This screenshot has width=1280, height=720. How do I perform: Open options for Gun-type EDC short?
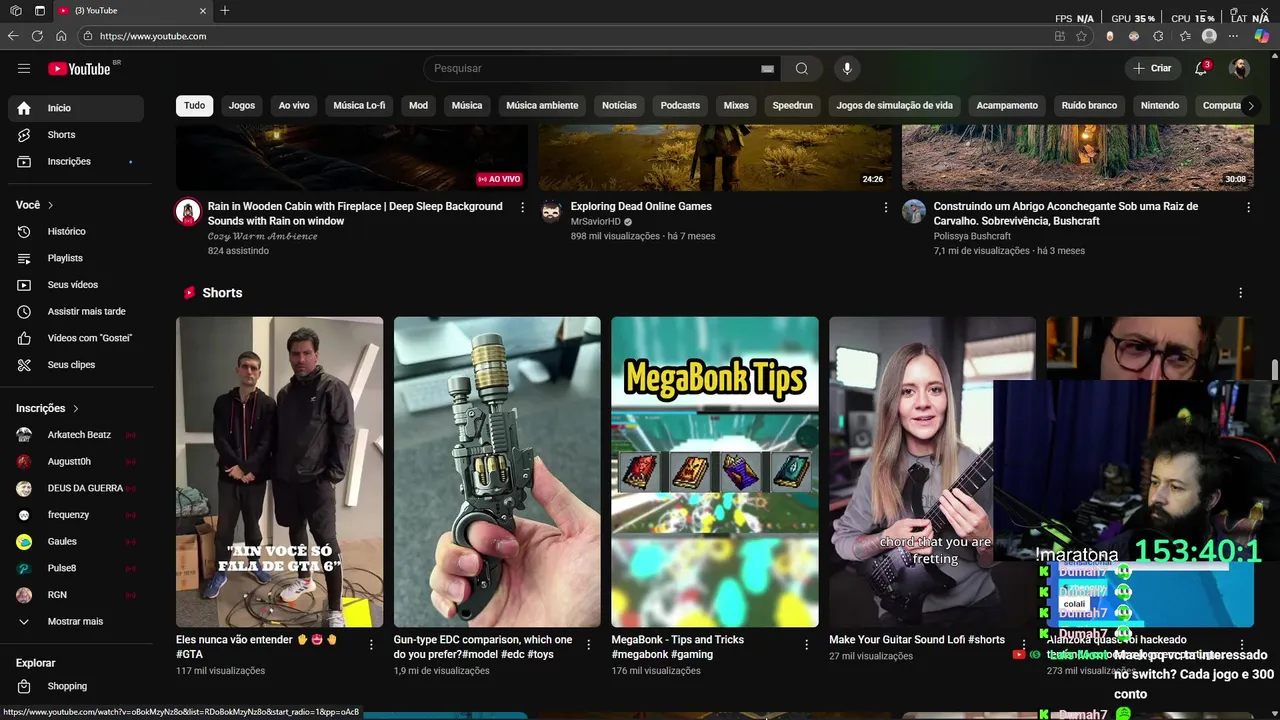click(588, 645)
